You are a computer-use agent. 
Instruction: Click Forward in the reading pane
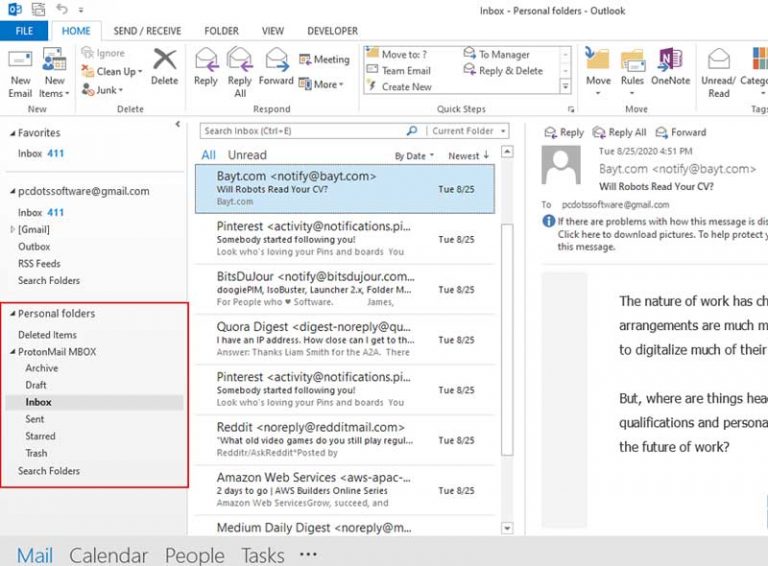[x=681, y=132]
